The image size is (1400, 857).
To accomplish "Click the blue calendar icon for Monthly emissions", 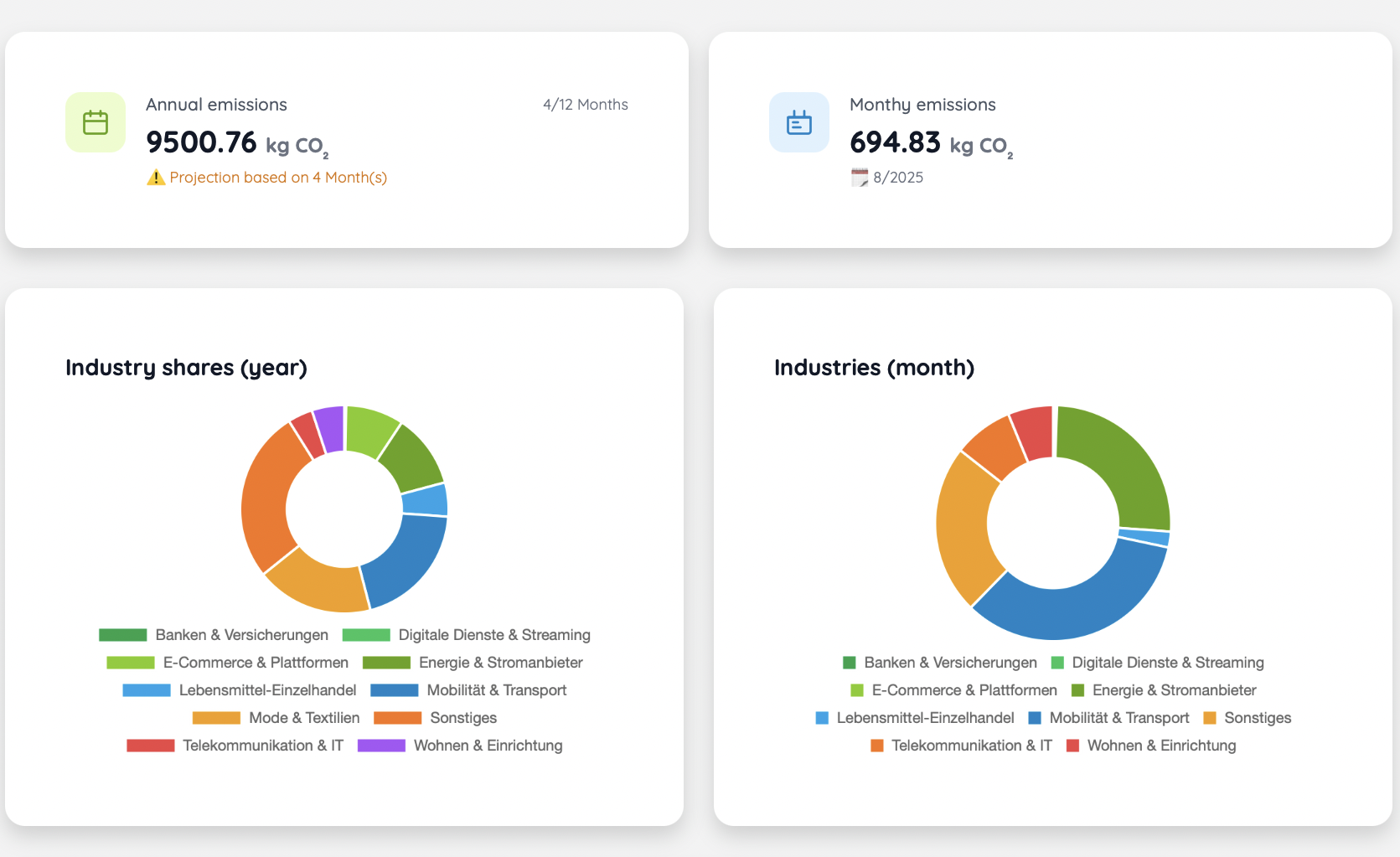I will click(798, 122).
